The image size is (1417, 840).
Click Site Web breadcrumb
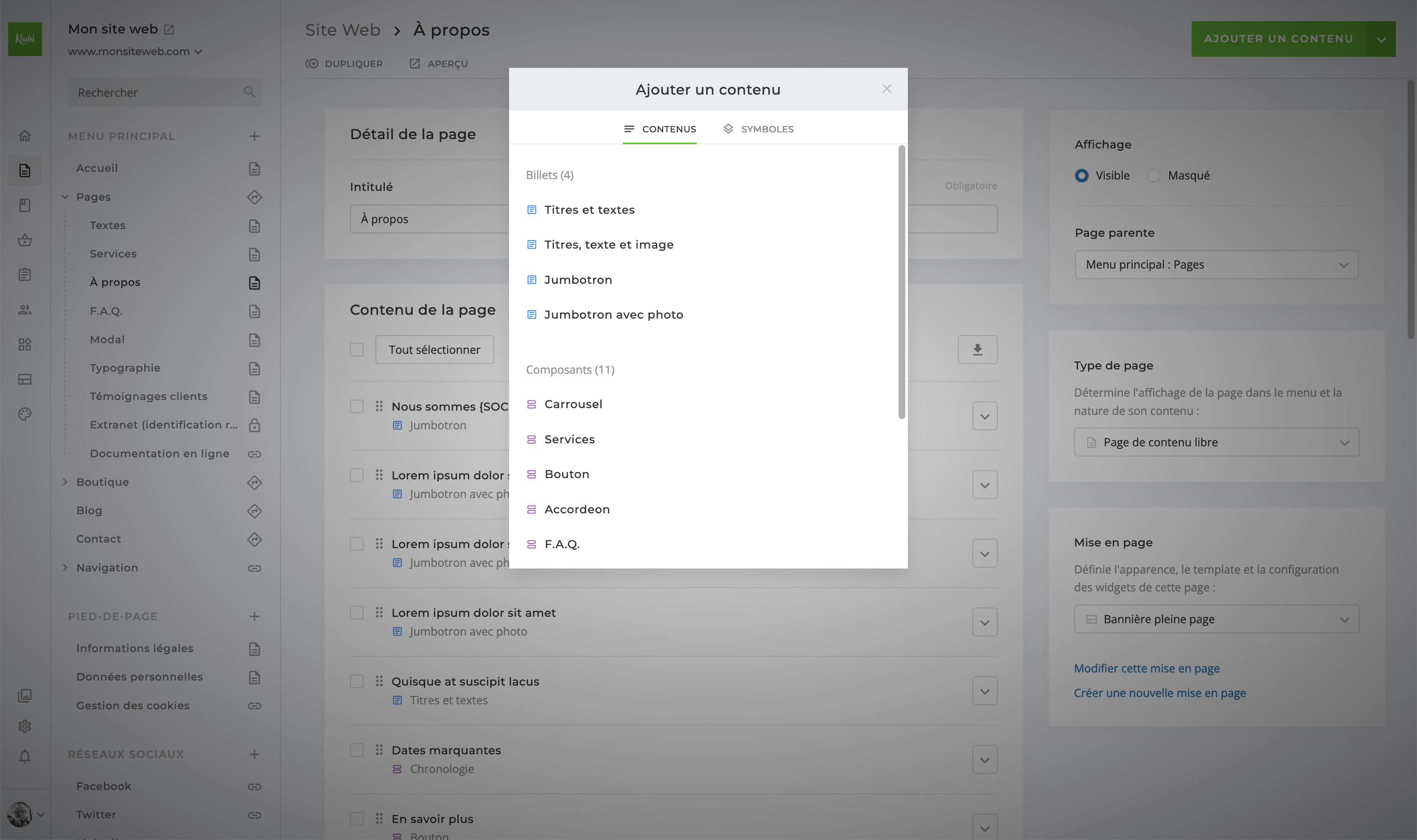point(342,30)
